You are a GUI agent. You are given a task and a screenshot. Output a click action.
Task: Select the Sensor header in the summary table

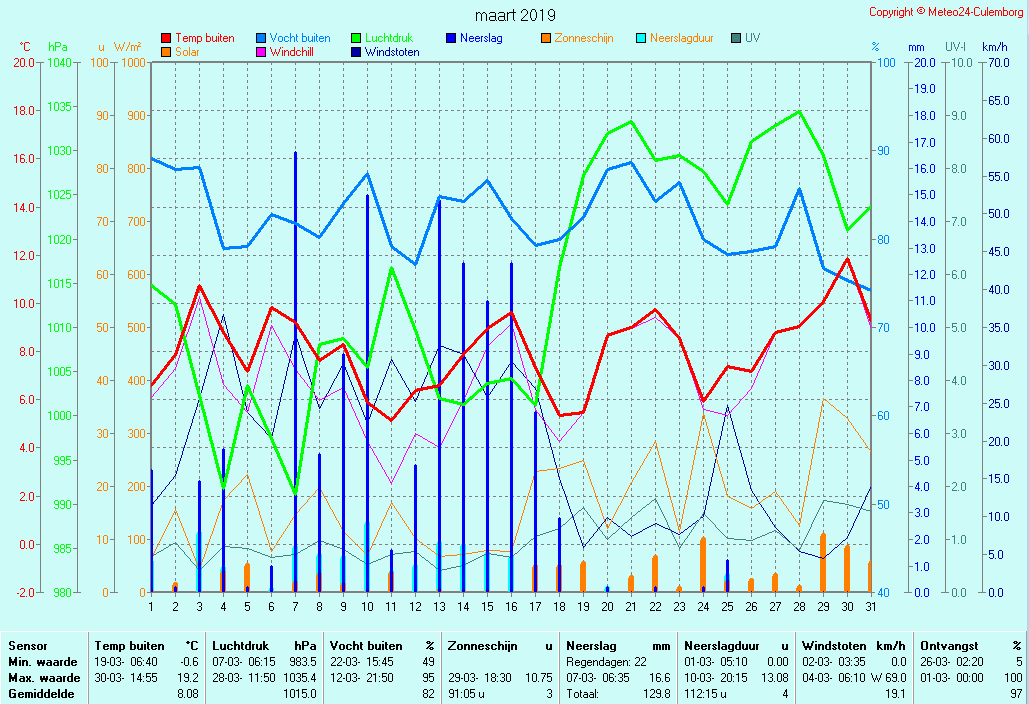coord(27,646)
